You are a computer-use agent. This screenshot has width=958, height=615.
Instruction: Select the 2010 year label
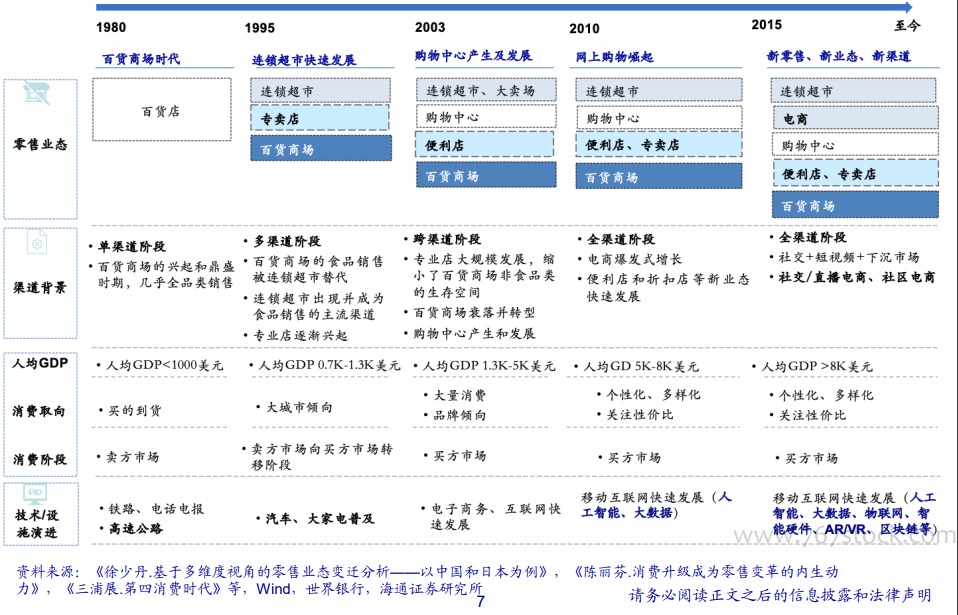tap(584, 29)
